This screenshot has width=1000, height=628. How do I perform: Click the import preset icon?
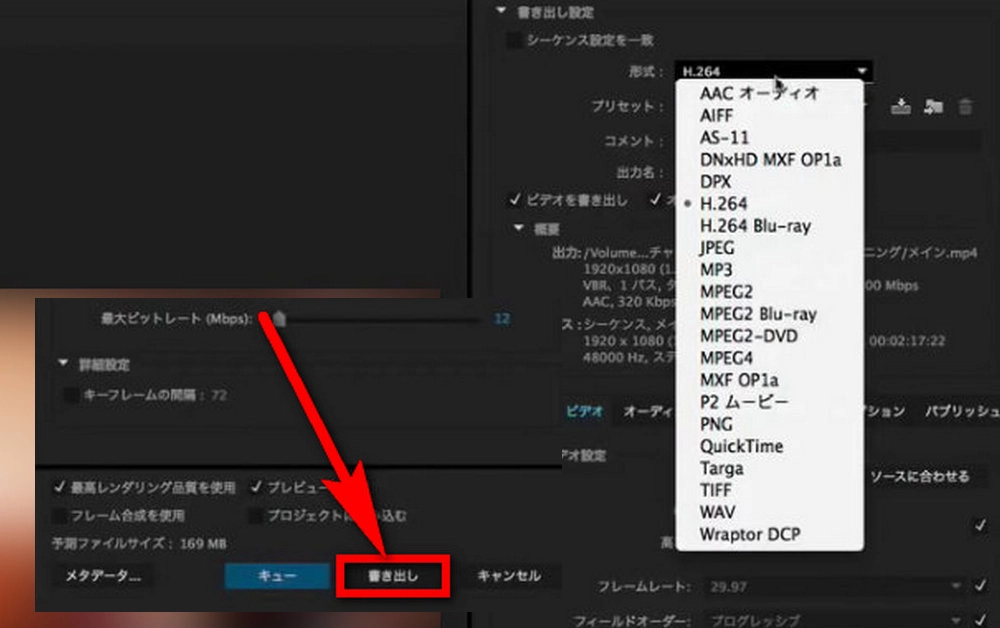(x=934, y=107)
